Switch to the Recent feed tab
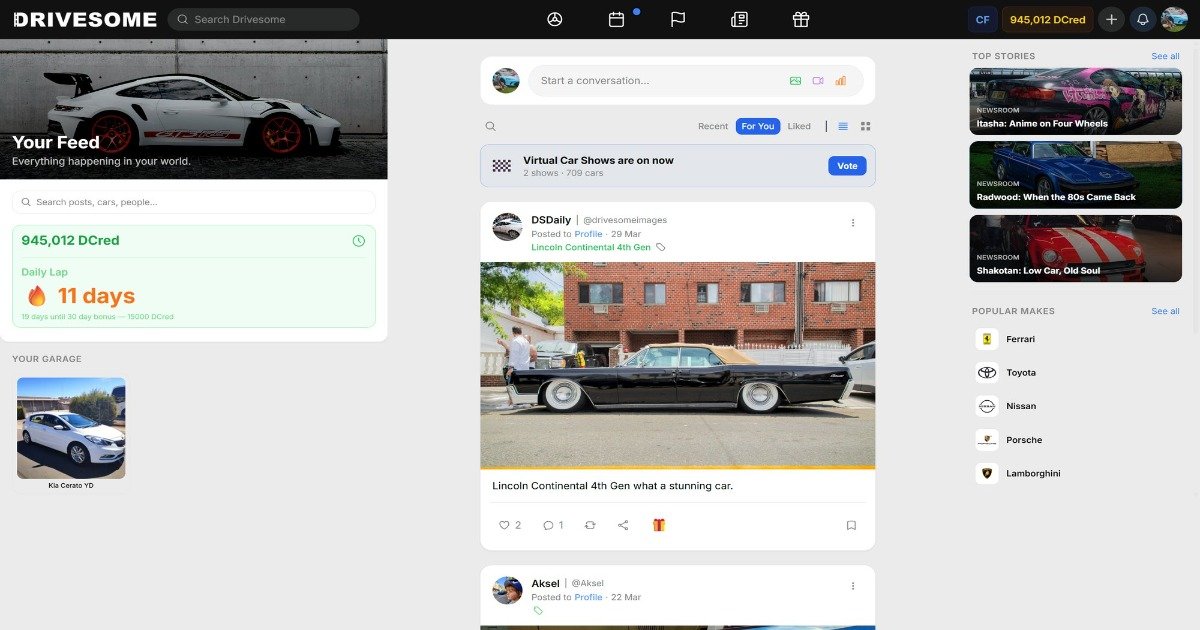The image size is (1200, 630). (713, 126)
